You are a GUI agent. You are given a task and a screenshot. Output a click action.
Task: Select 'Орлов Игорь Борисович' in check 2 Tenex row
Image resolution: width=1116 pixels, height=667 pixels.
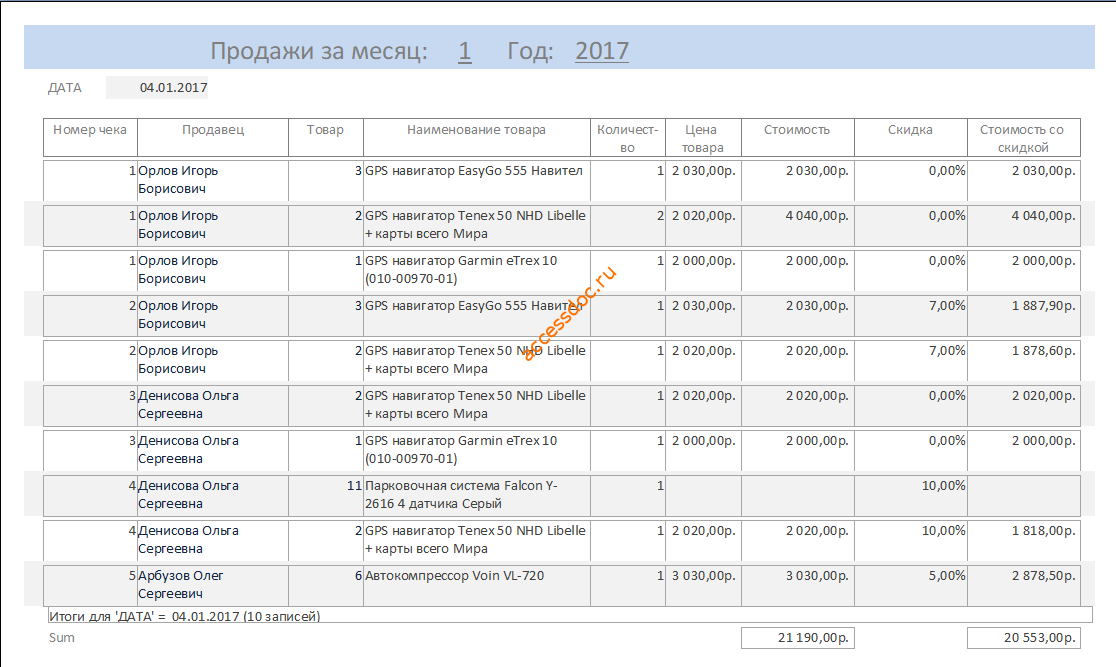(213, 360)
